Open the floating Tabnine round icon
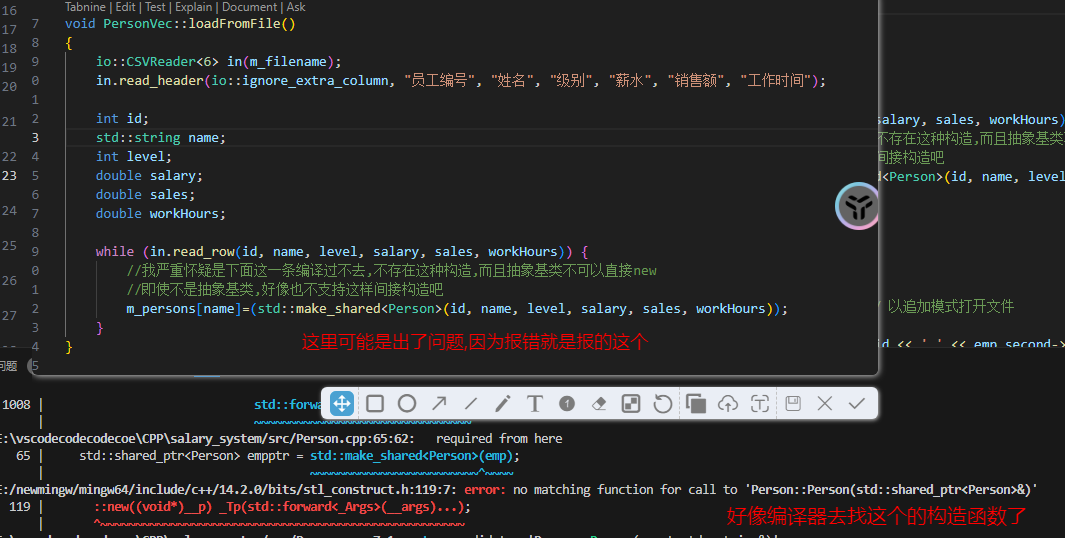The height and width of the screenshot is (538, 1065). coord(857,206)
